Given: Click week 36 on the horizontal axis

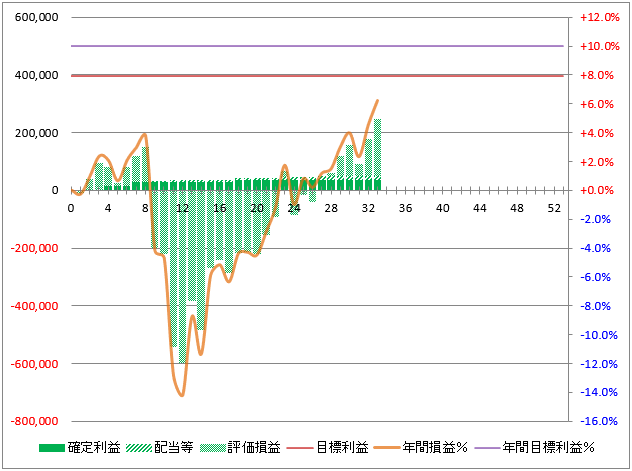Looking at the screenshot, I should point(405,208).
